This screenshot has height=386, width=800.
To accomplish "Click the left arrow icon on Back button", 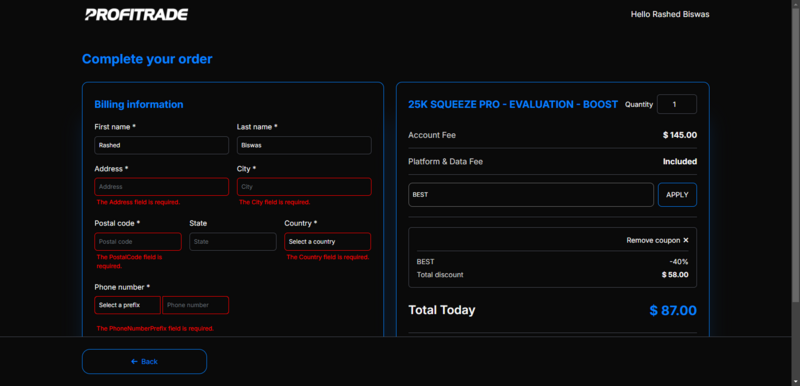I will [x=134, y=362].
